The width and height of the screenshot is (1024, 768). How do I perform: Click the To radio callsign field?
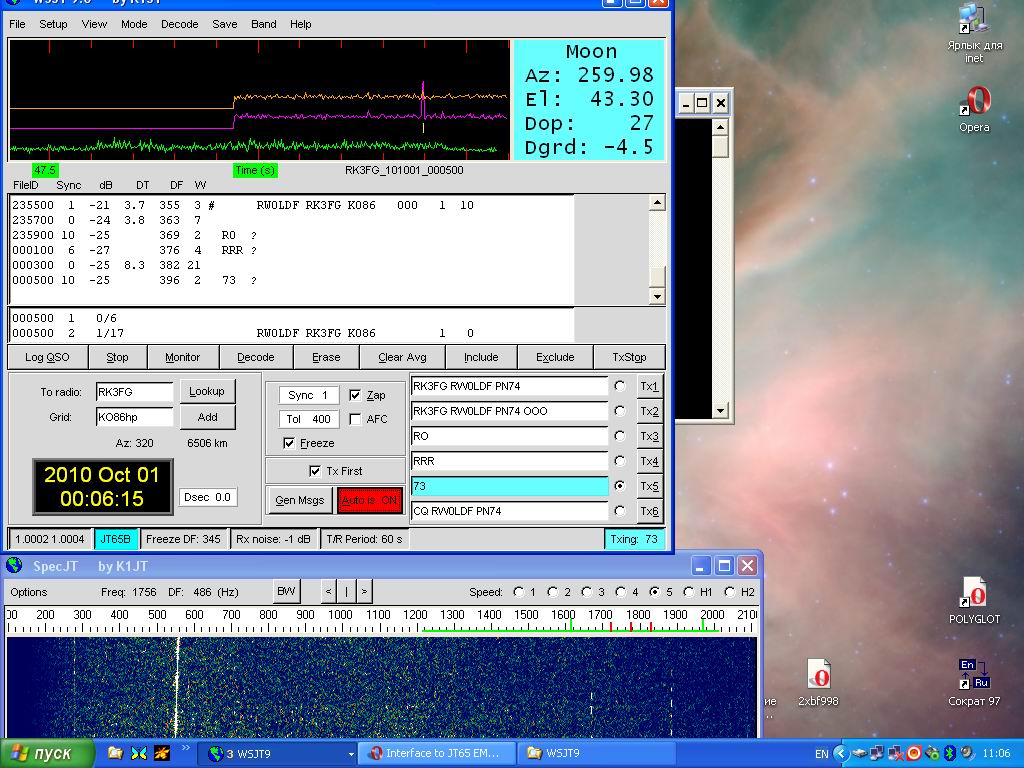click(x=134, y=392)
